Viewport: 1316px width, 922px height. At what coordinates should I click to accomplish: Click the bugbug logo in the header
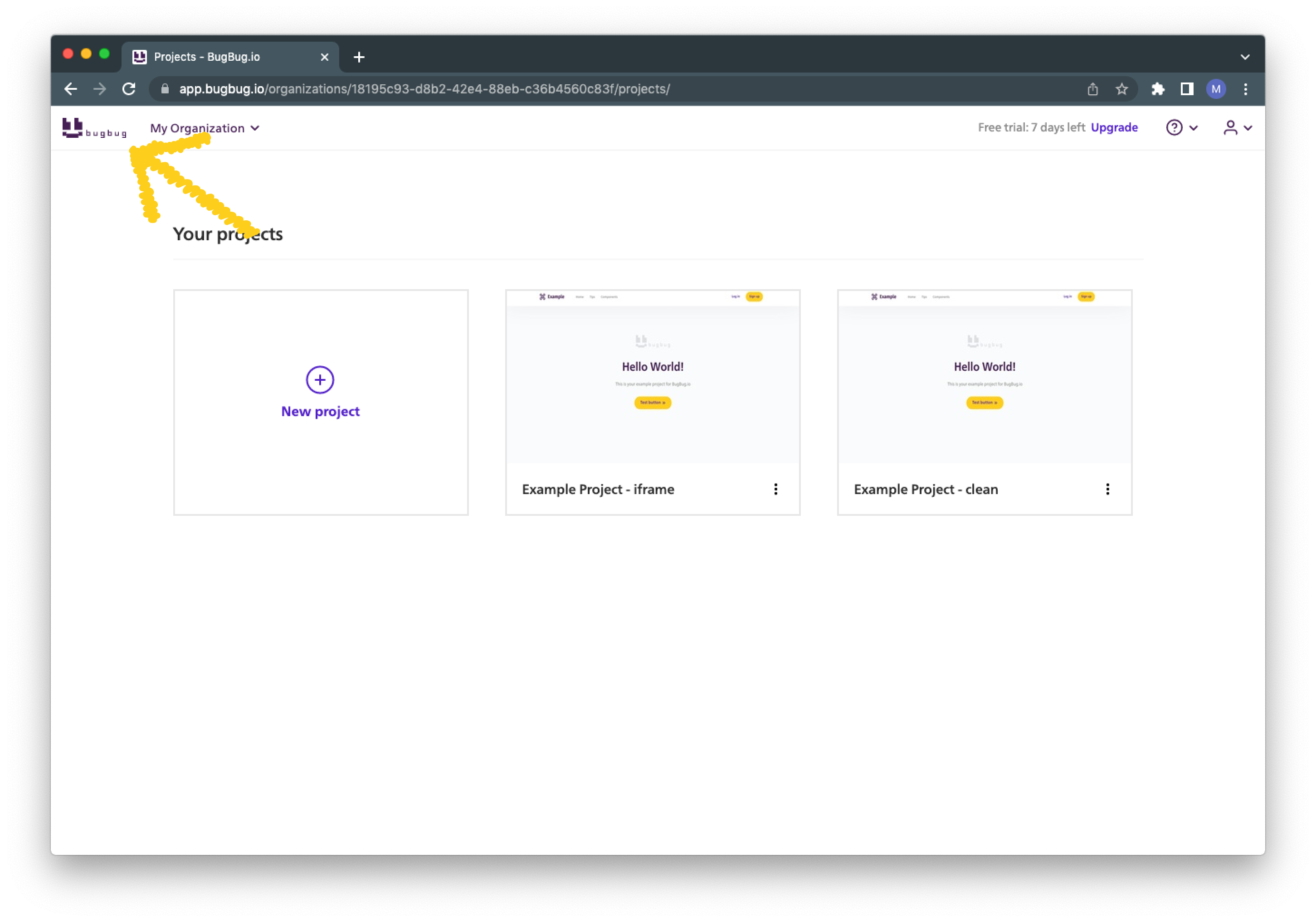coord(94,128)
